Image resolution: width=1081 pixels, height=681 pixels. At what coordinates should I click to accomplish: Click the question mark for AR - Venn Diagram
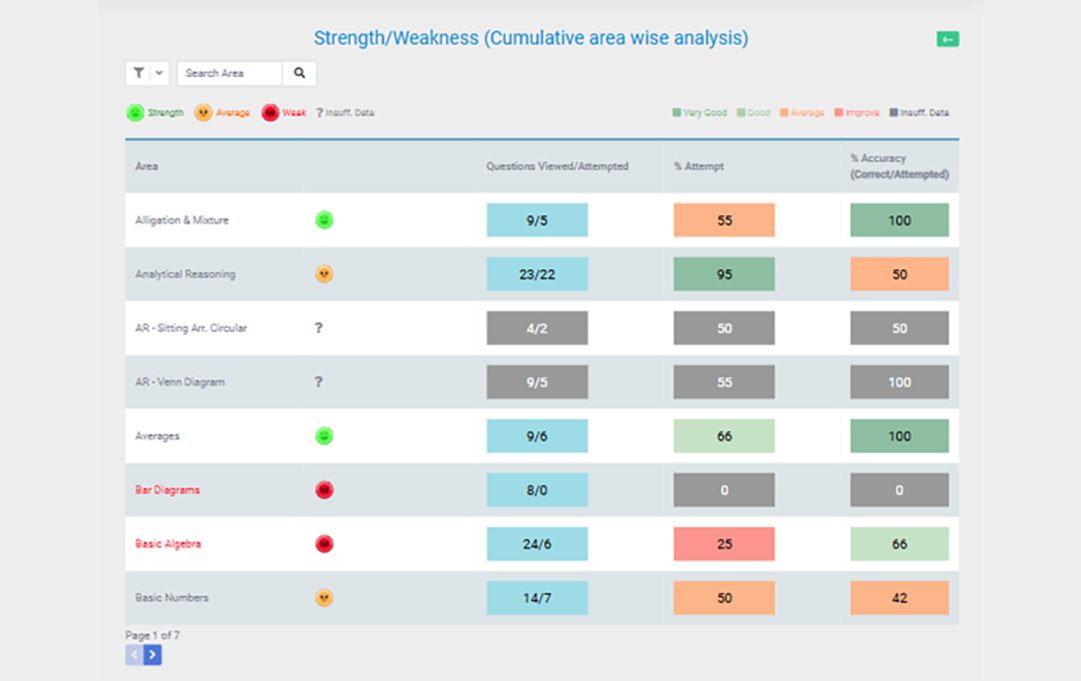coord(319,382)
